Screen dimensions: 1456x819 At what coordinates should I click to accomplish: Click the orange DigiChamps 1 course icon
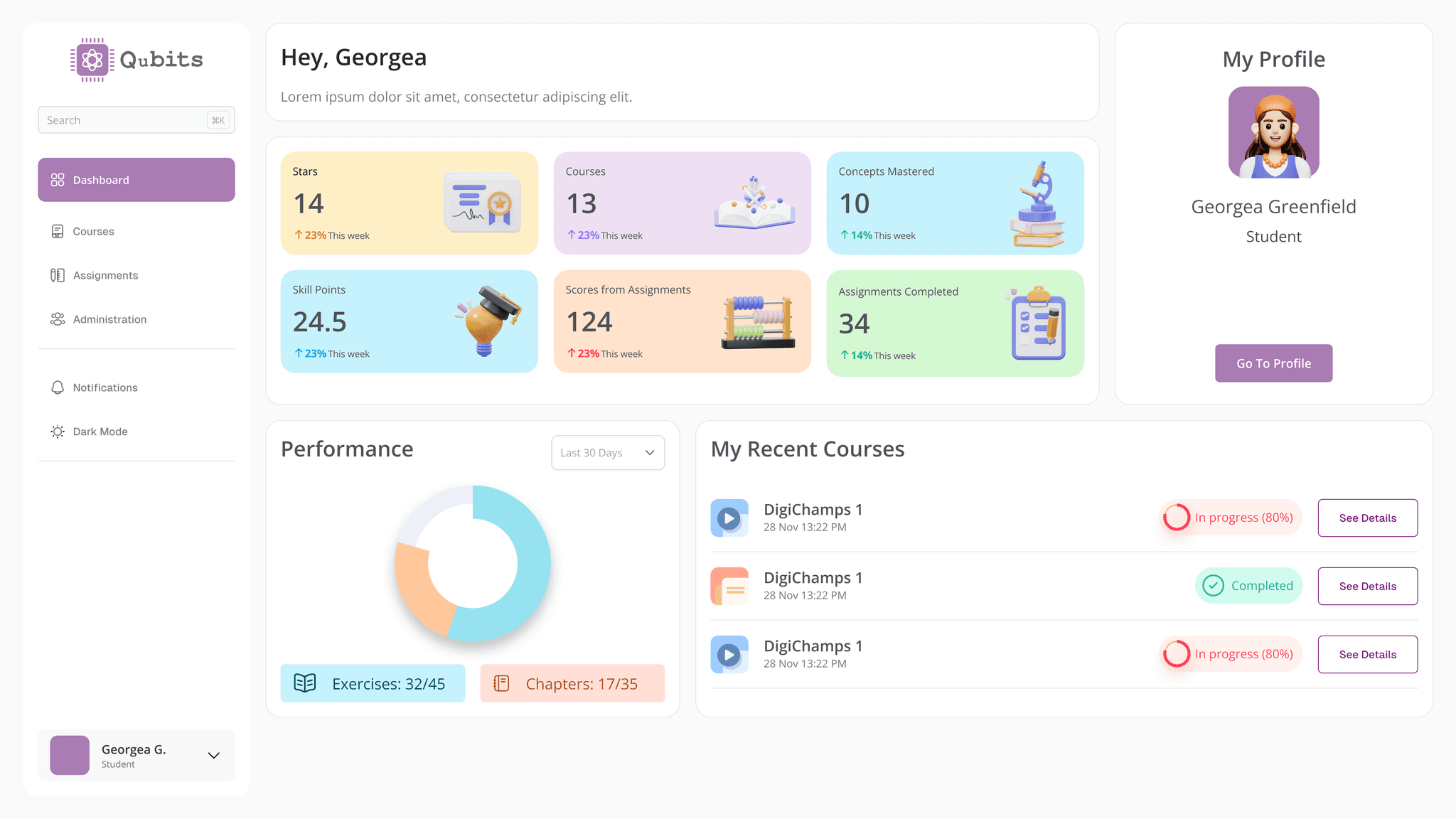tap(729, 587)
